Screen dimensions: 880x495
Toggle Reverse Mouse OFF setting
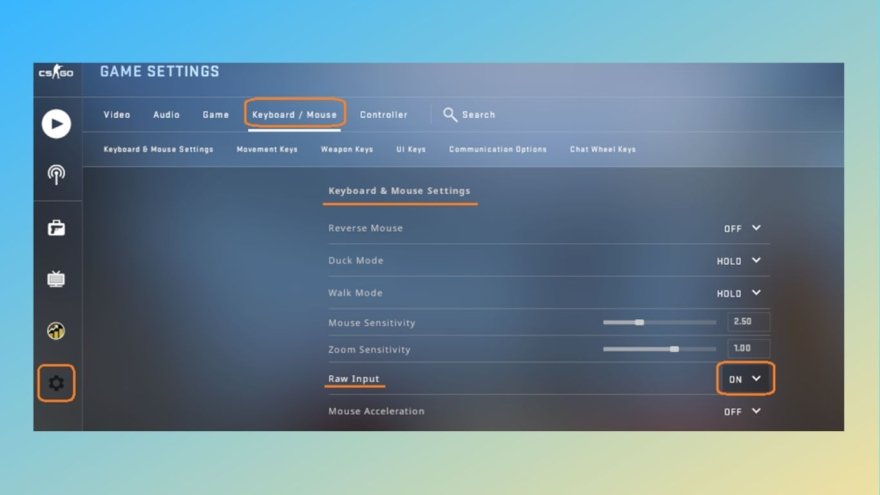(x=742, y=228)
